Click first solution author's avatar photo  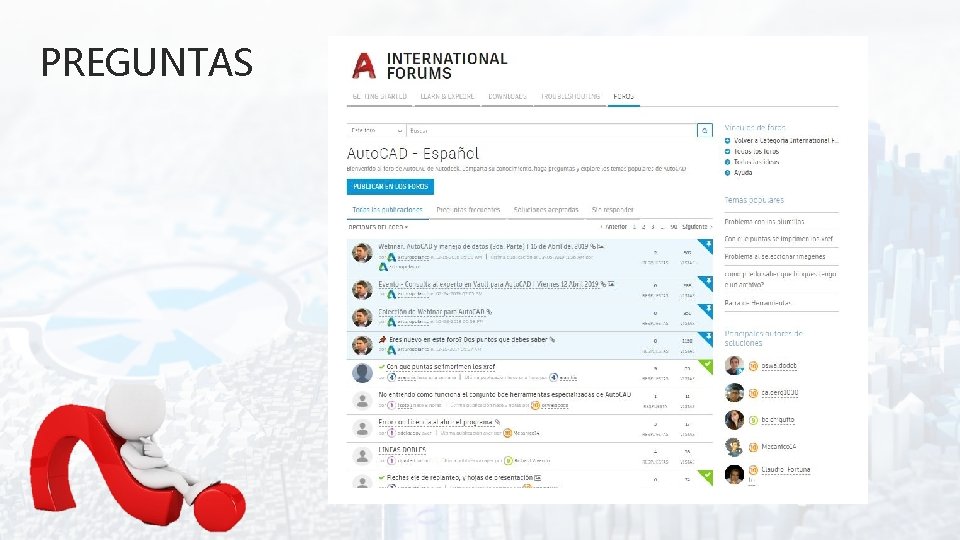tap(734, 366)
